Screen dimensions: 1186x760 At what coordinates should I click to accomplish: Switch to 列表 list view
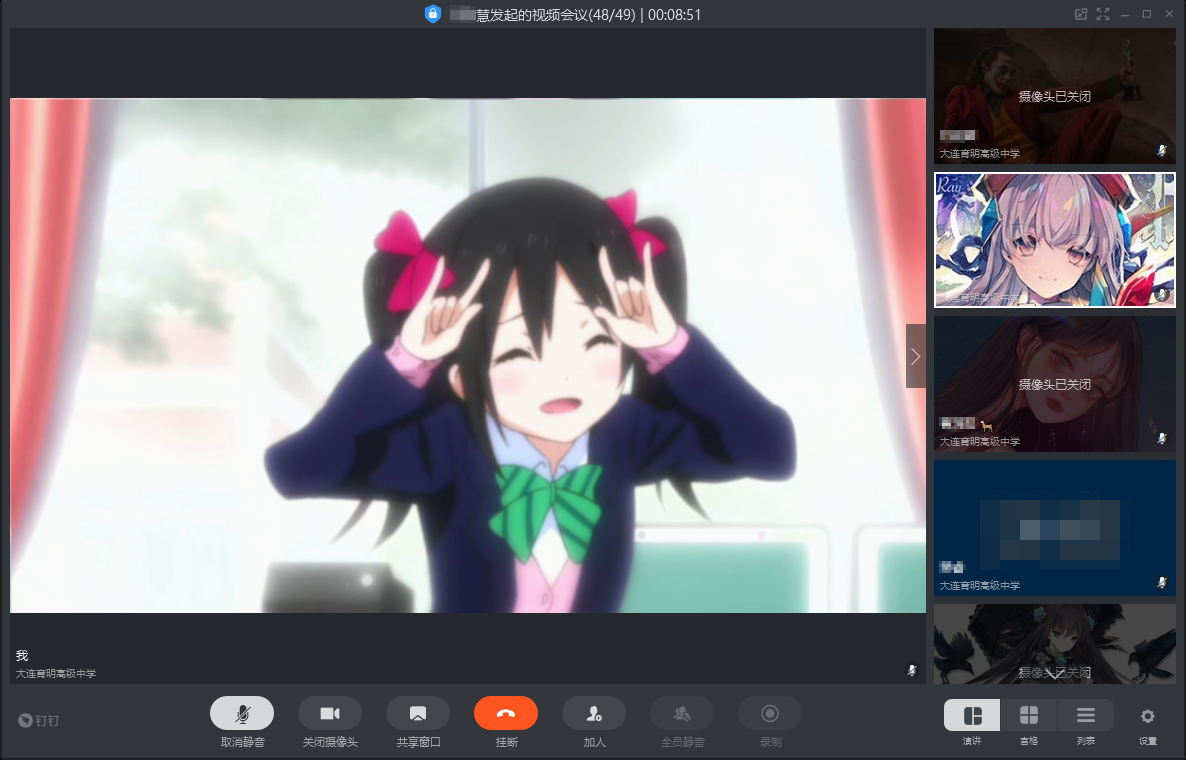point(1085,715)
